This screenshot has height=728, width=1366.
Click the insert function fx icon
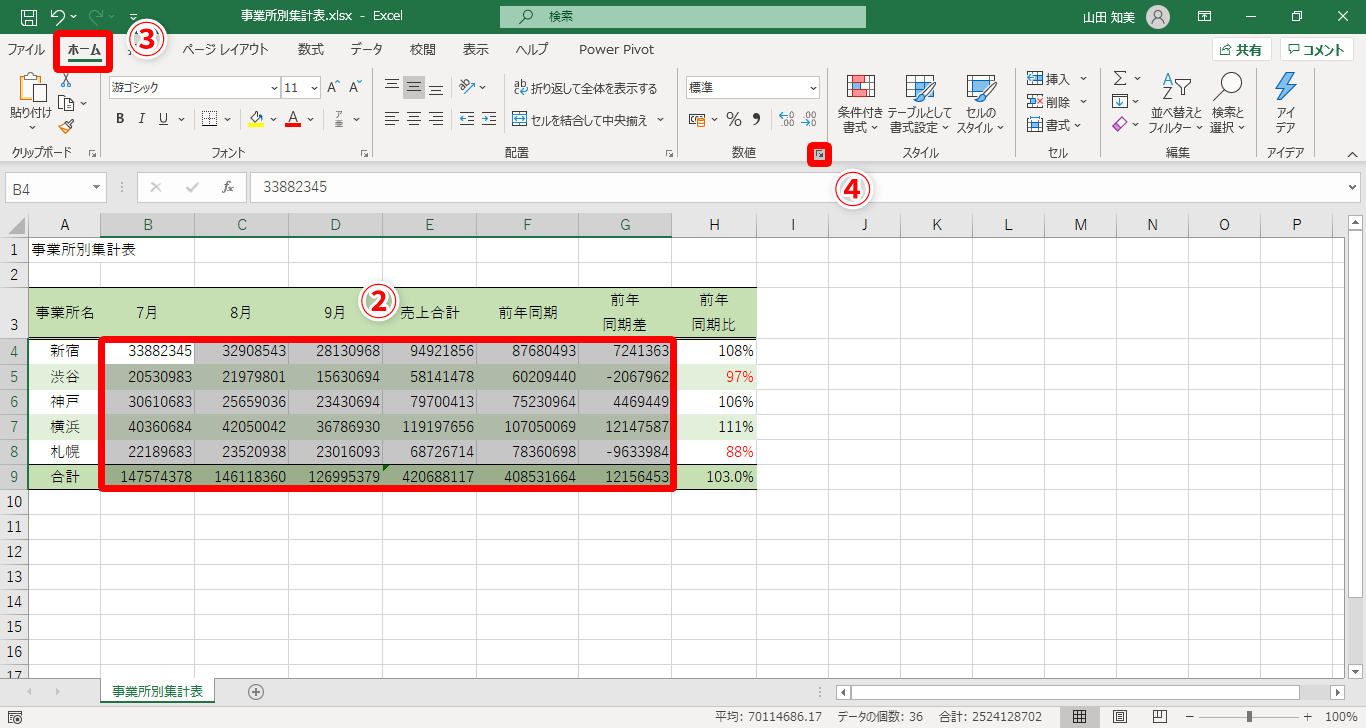pos(228,187)
